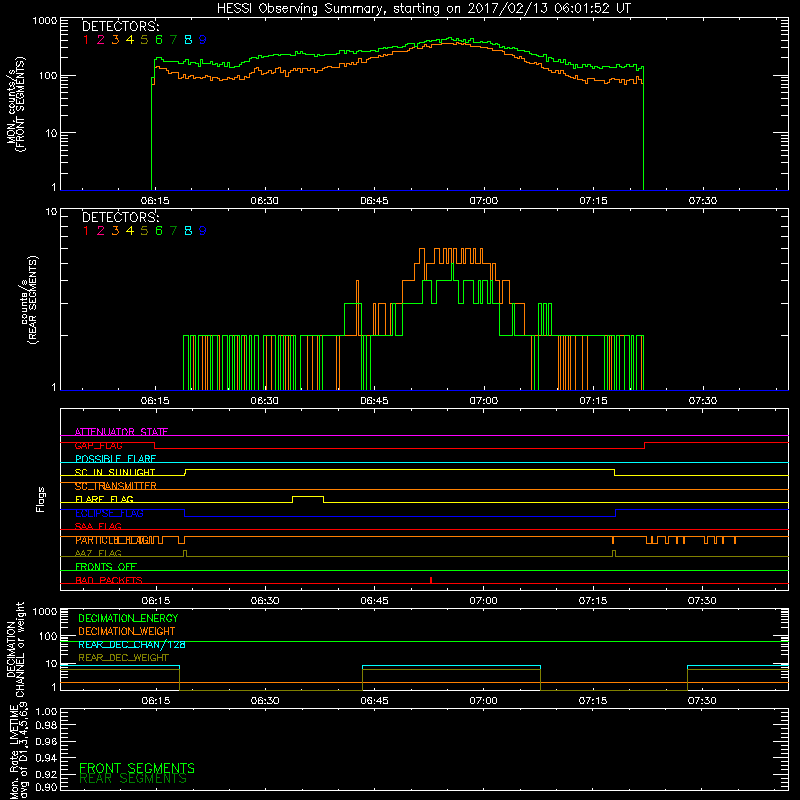Select FRONTS_OFF flag label
Viewport: 800px width, 800px height.
pyautogui.click(x=106, y=566)
